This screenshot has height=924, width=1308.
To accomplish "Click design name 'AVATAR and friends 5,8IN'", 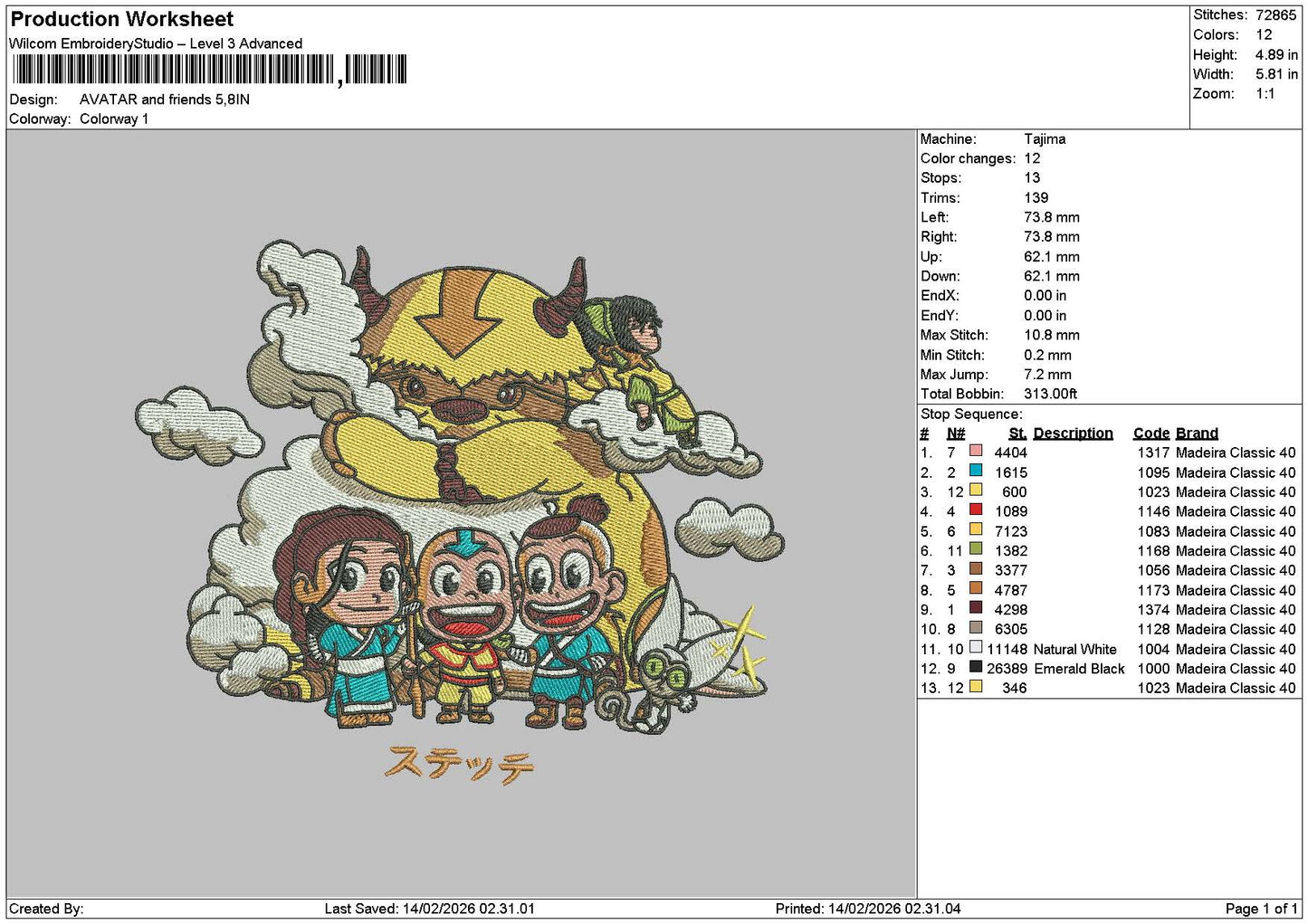I will (x=165, y=100).
